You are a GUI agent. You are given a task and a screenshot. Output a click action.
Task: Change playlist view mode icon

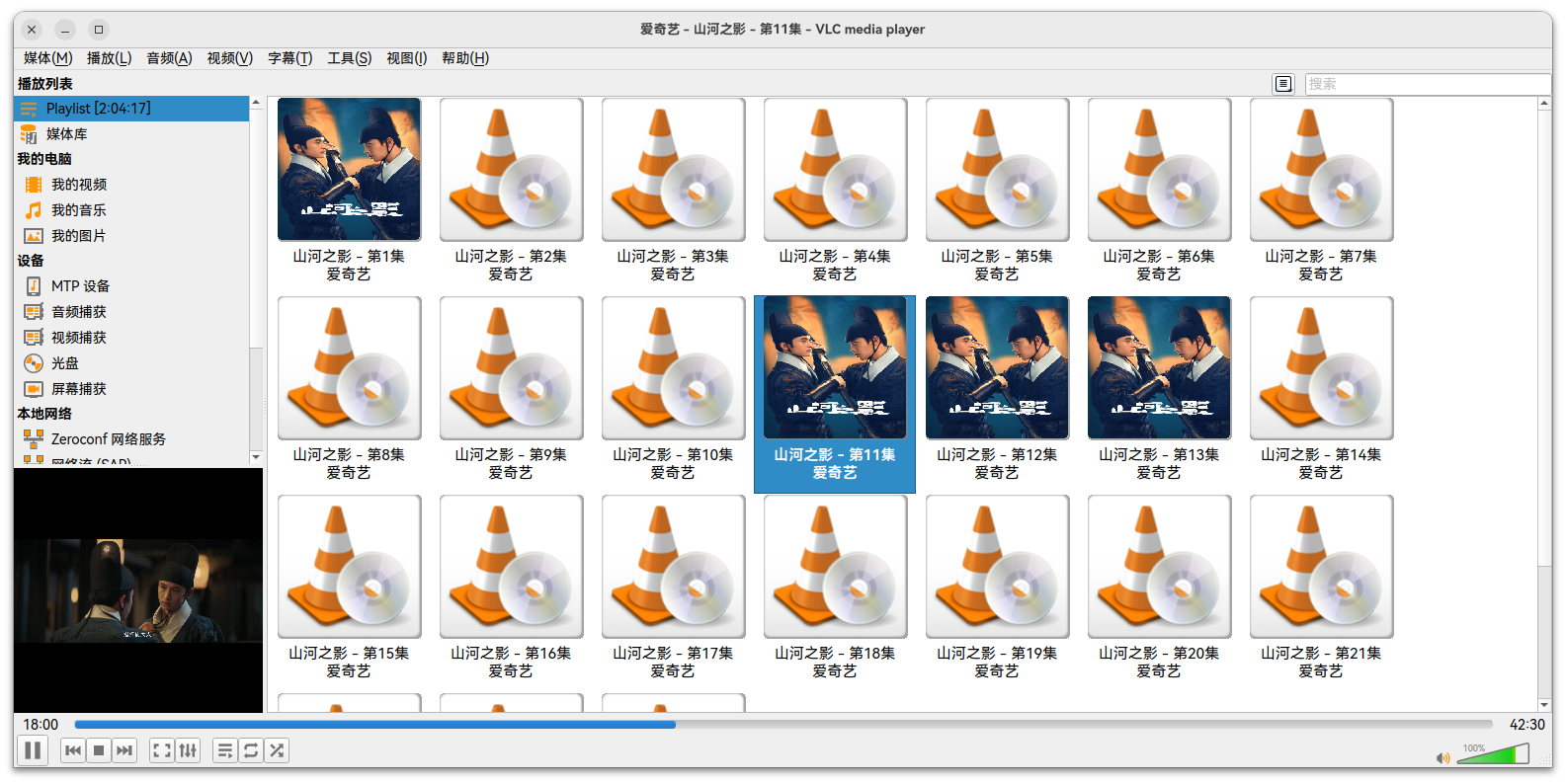tap(1283, 84)
